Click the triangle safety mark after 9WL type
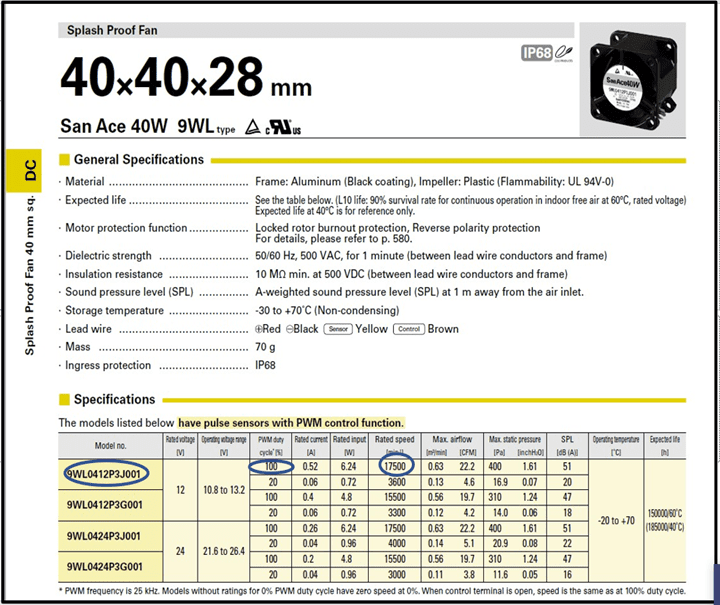This screenshot has height=605, width=720. pos(253,127)
